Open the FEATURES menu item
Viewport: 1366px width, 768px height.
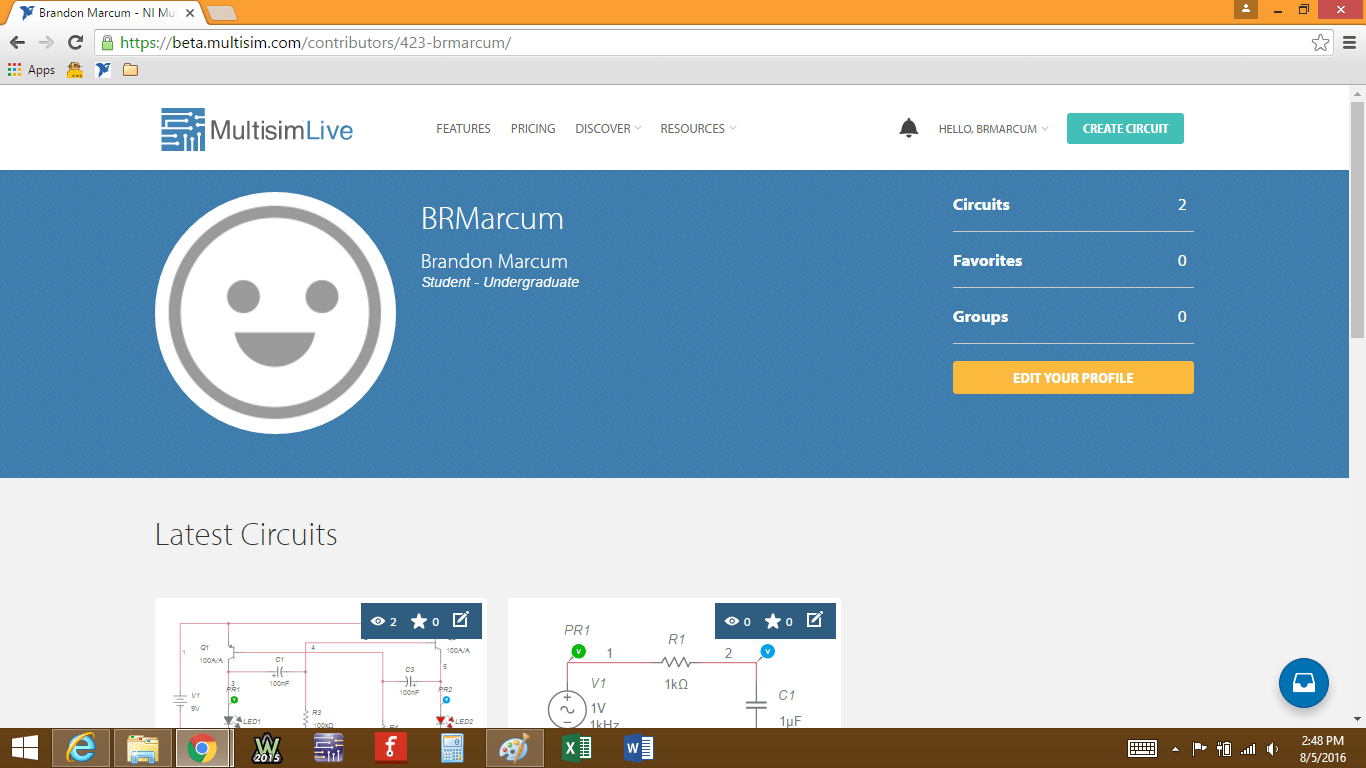(463, 128)
